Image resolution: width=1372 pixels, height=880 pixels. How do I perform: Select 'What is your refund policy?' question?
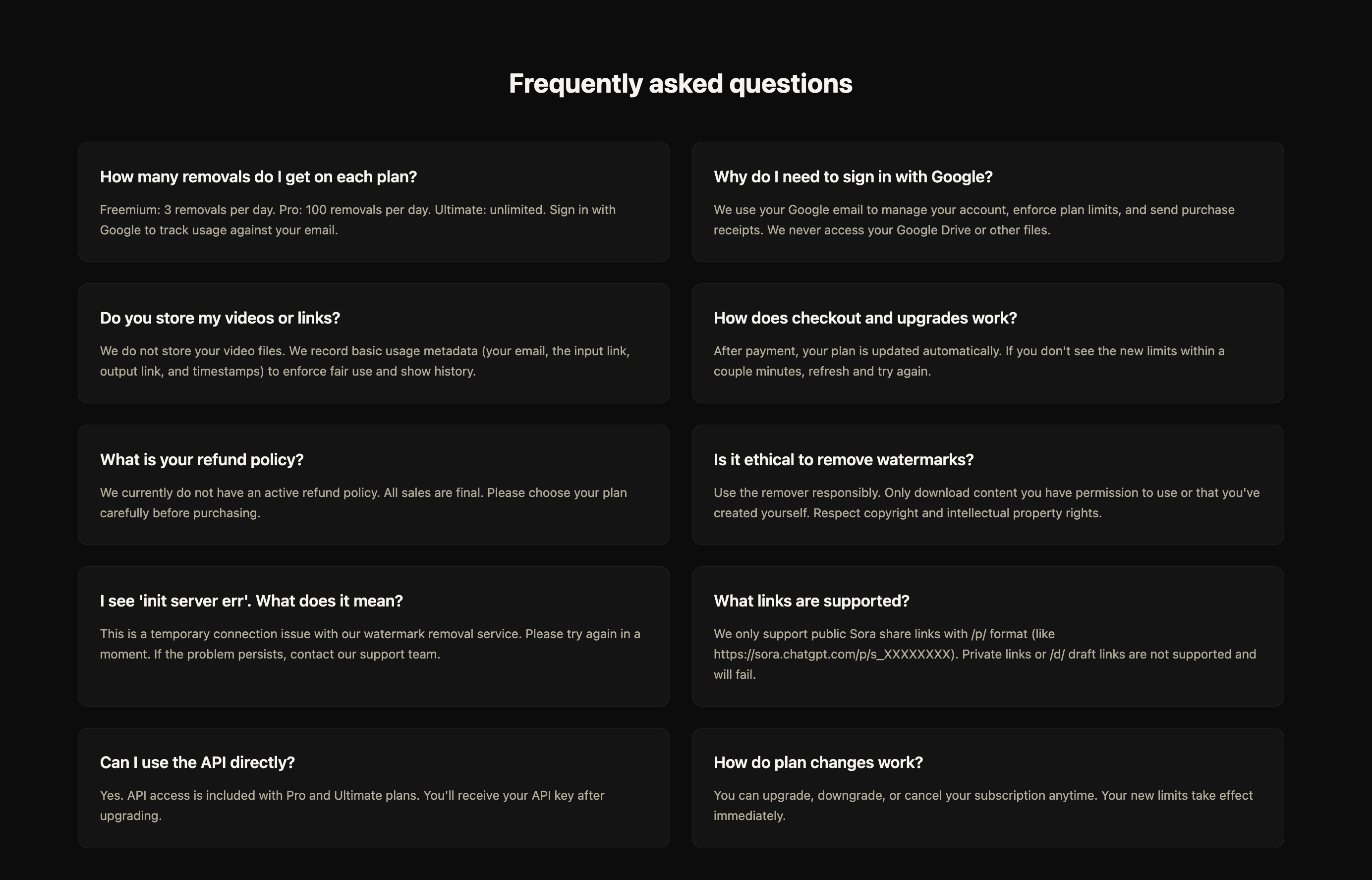pos(202,460)
